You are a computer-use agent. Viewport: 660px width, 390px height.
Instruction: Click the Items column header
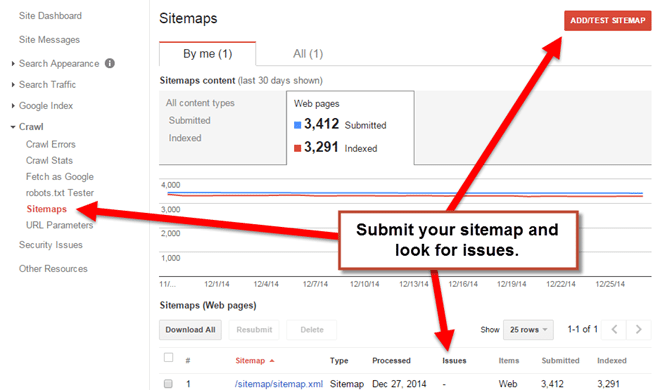click(508, 361)
